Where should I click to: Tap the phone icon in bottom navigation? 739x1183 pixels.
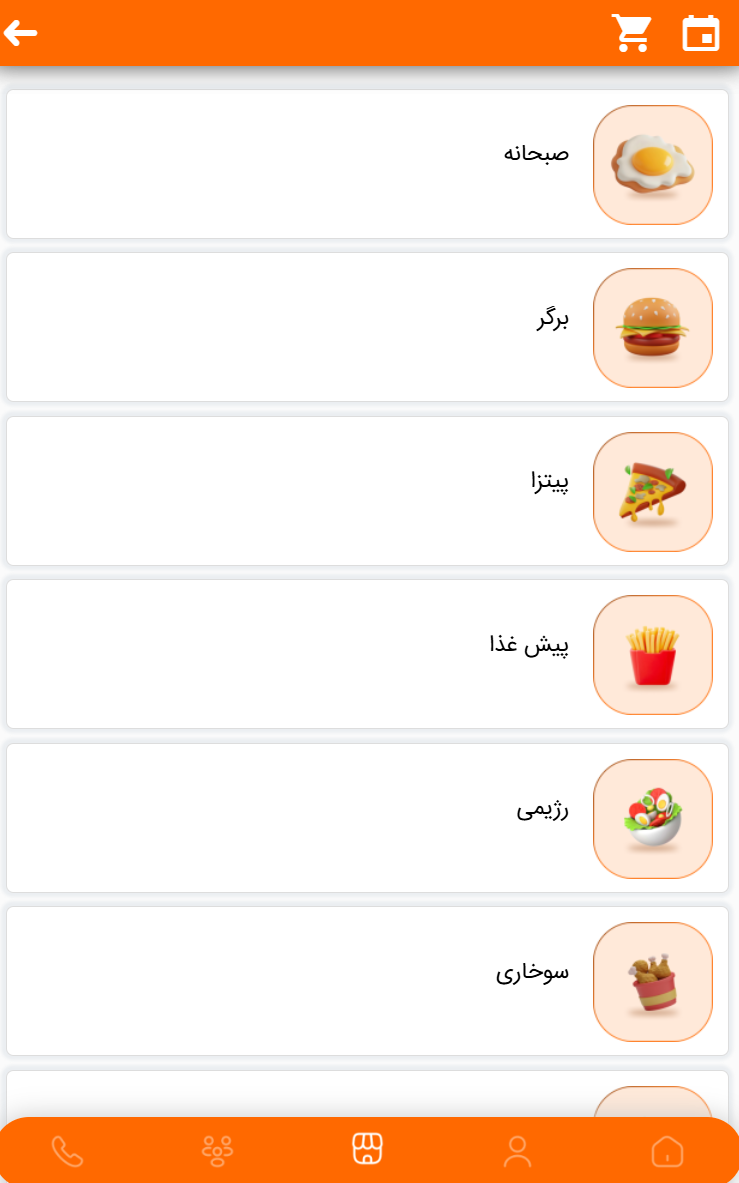(67, 1151)
